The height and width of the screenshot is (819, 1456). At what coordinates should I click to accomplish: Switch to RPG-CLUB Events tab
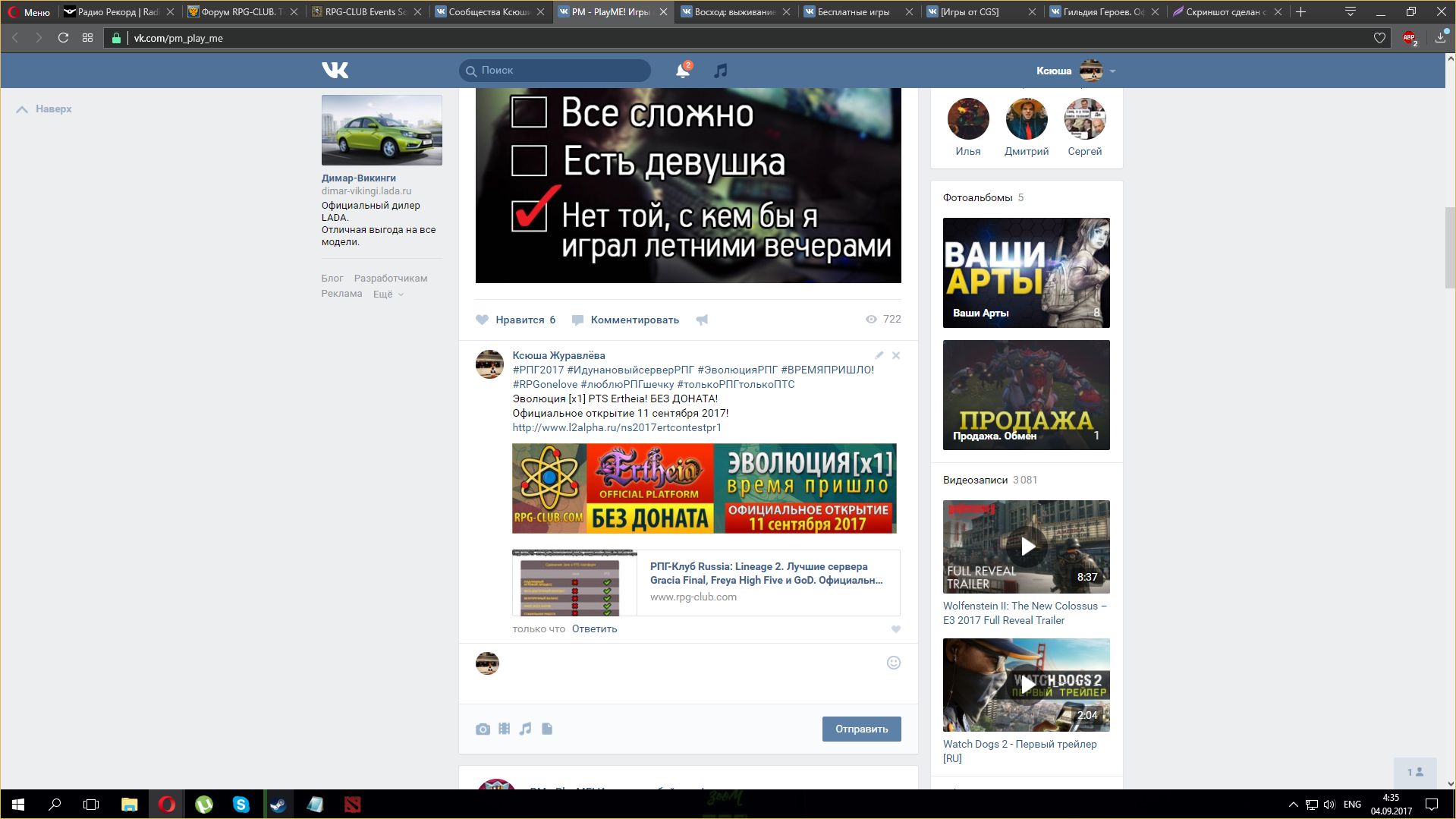(366, 12)
